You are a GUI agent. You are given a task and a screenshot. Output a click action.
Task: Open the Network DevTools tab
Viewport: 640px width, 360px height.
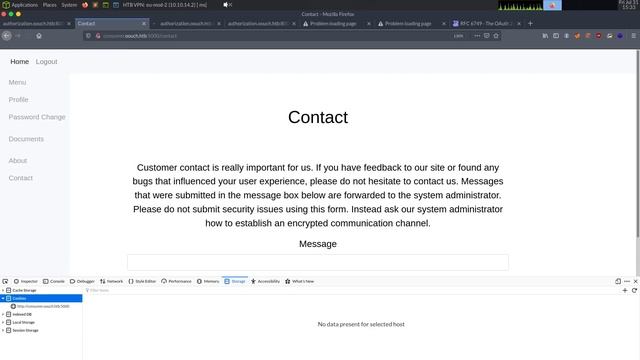coord(111,281)
